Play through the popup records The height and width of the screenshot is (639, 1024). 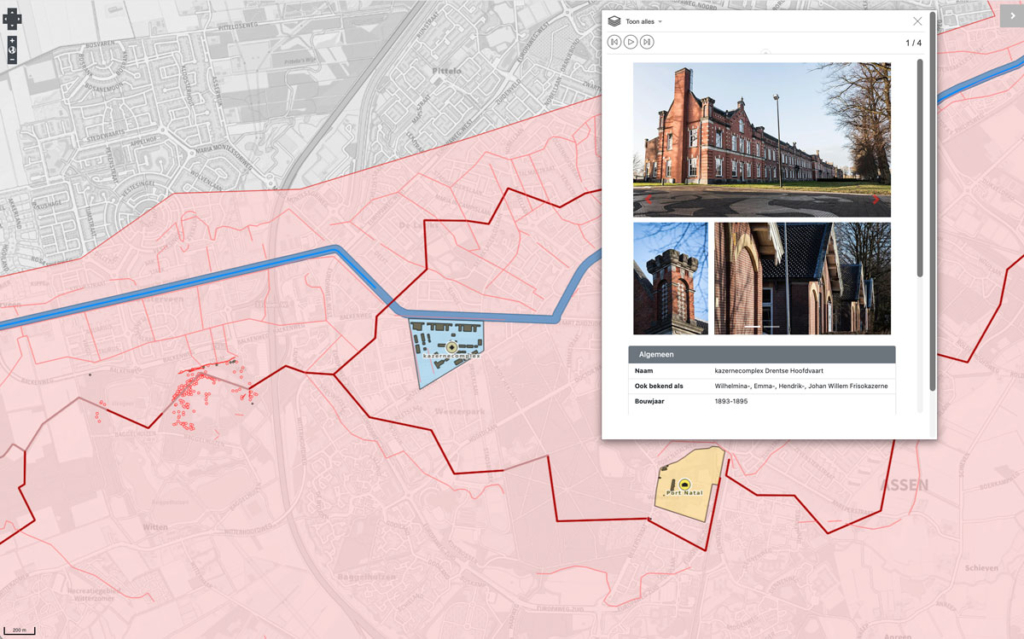pos(631,42)
